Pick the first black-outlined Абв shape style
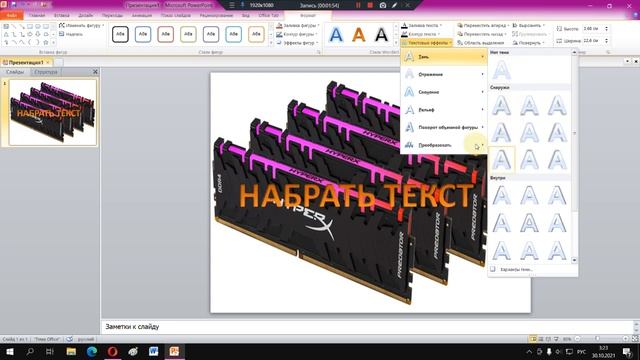This screenshot has width=640, height=360. pos(120,34)
